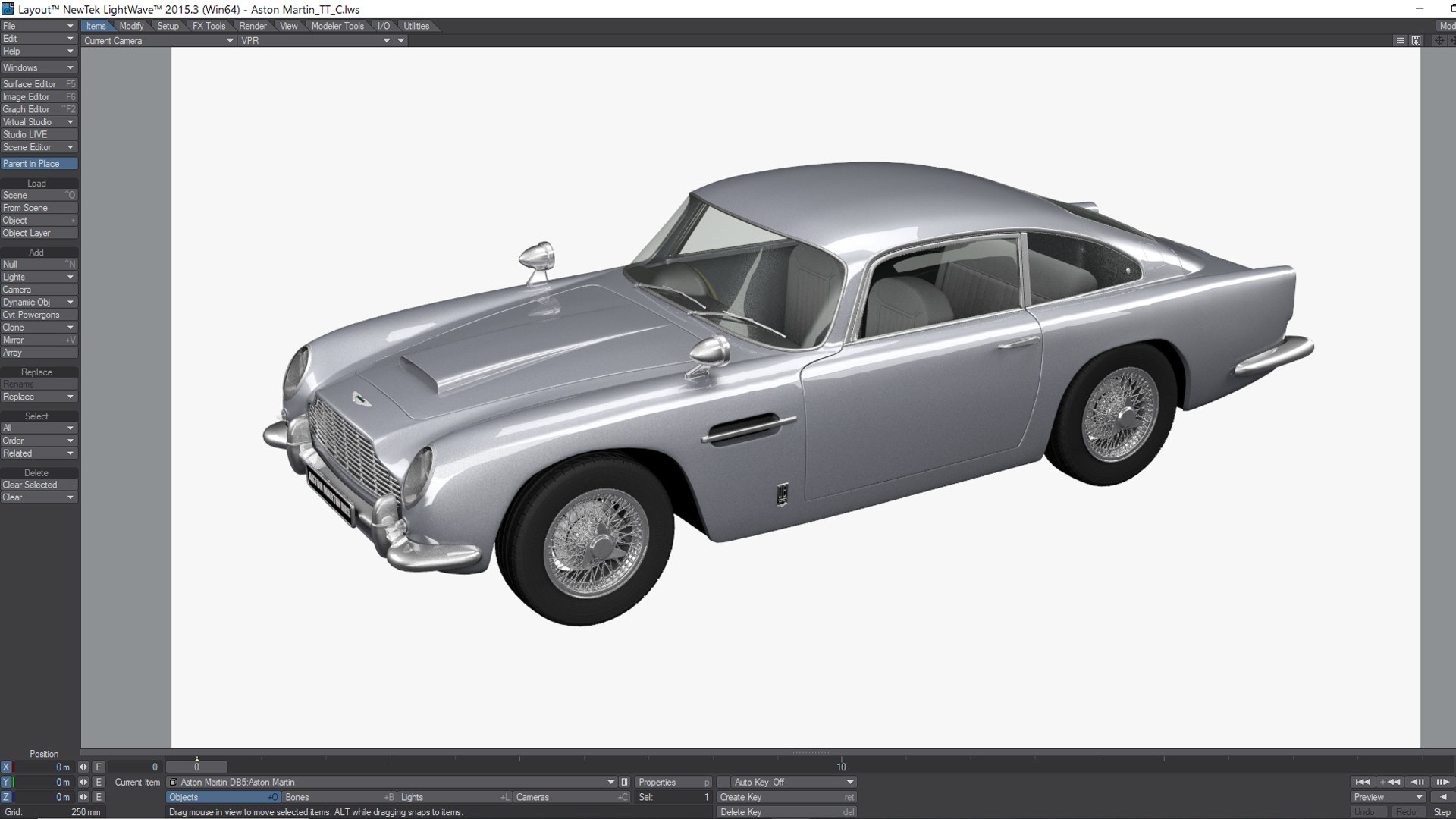Toggle the Z axis channel button

(x=7, y=798)
